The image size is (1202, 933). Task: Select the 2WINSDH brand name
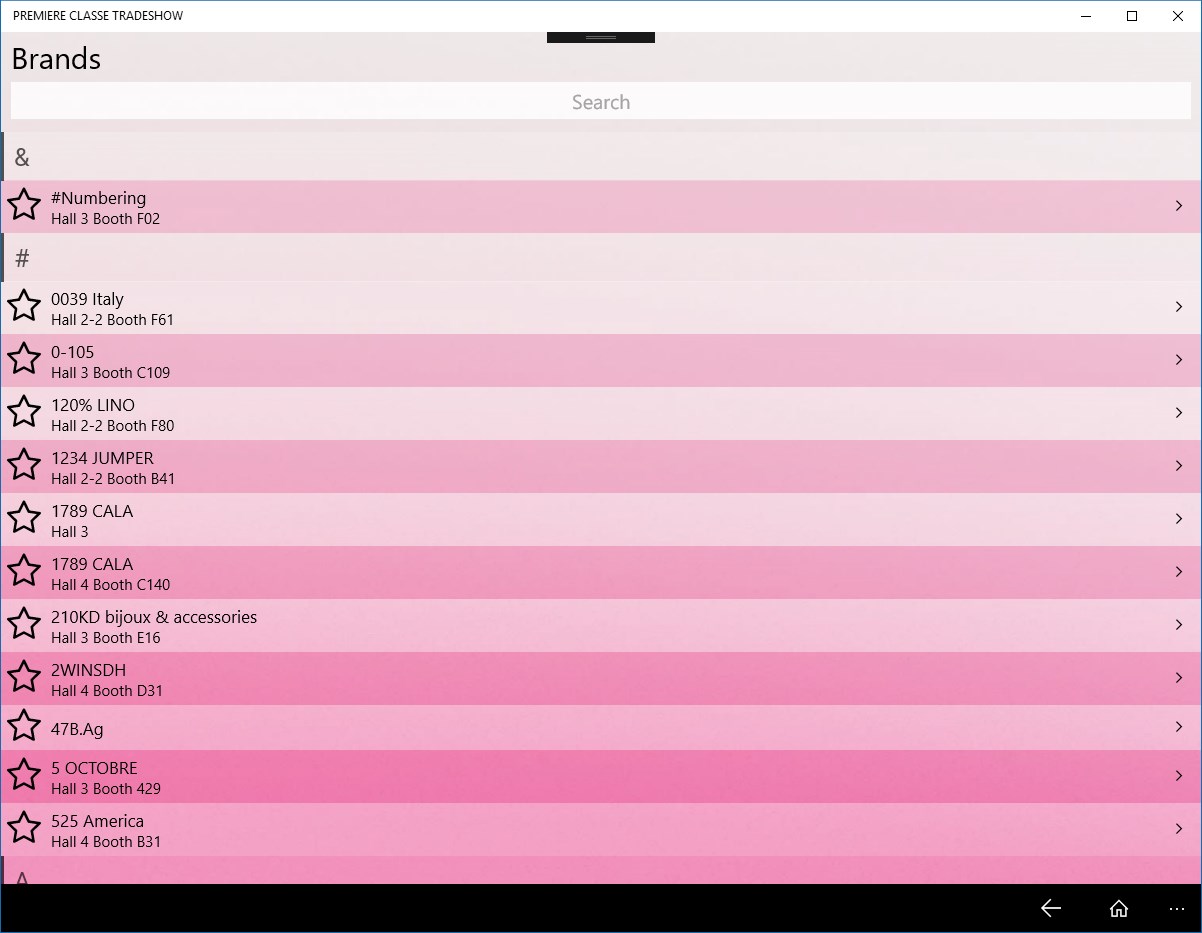point(88,670)
